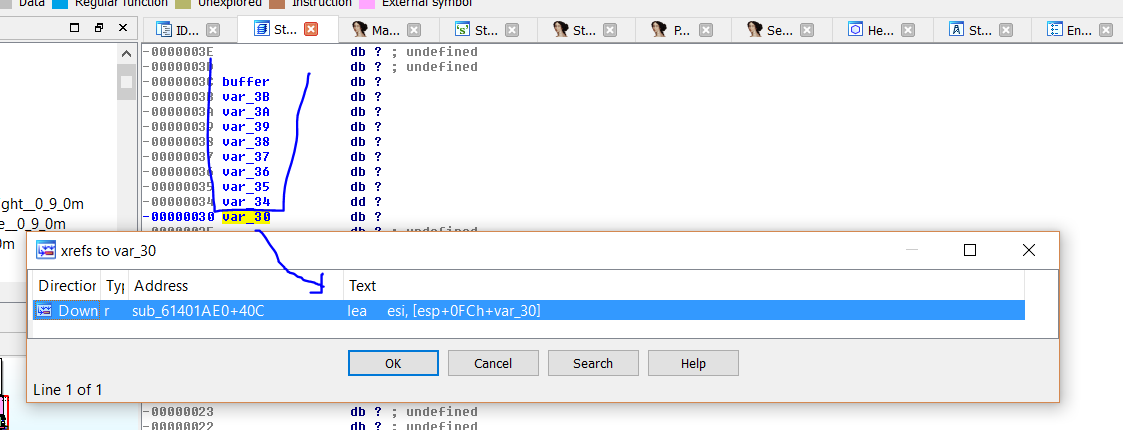Open Help from the xrefs dialog
Viewport: 1123px width, 430px height.
click(x=693, y=363)
